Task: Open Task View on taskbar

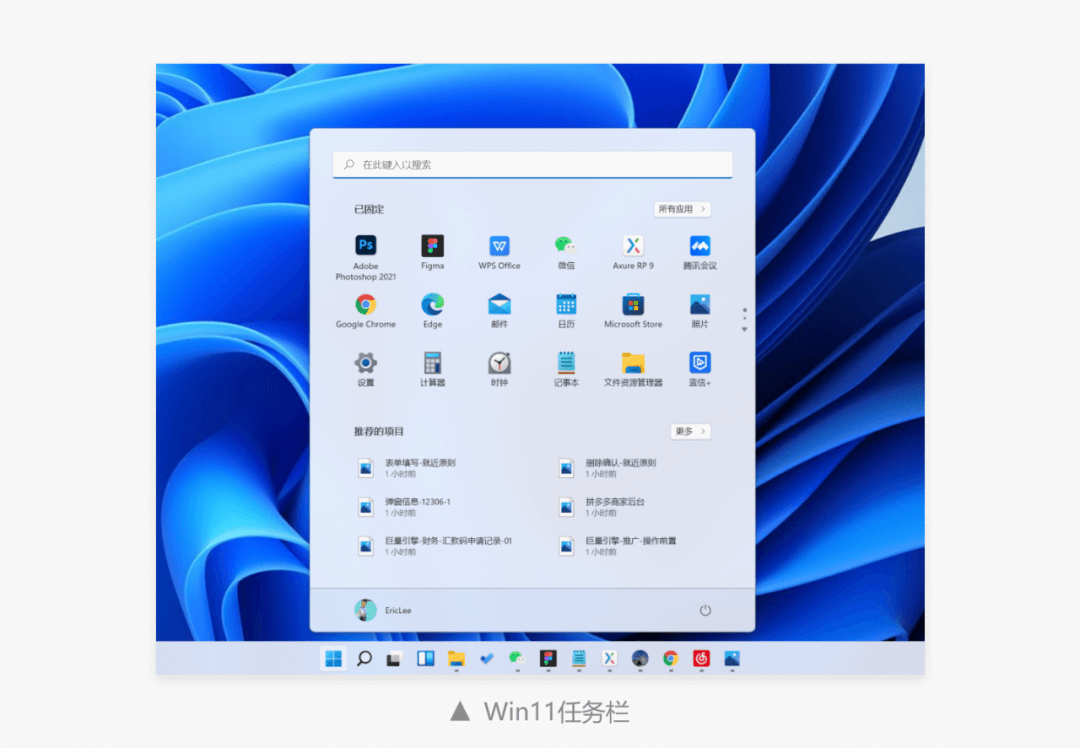Action: coord(394,658)
